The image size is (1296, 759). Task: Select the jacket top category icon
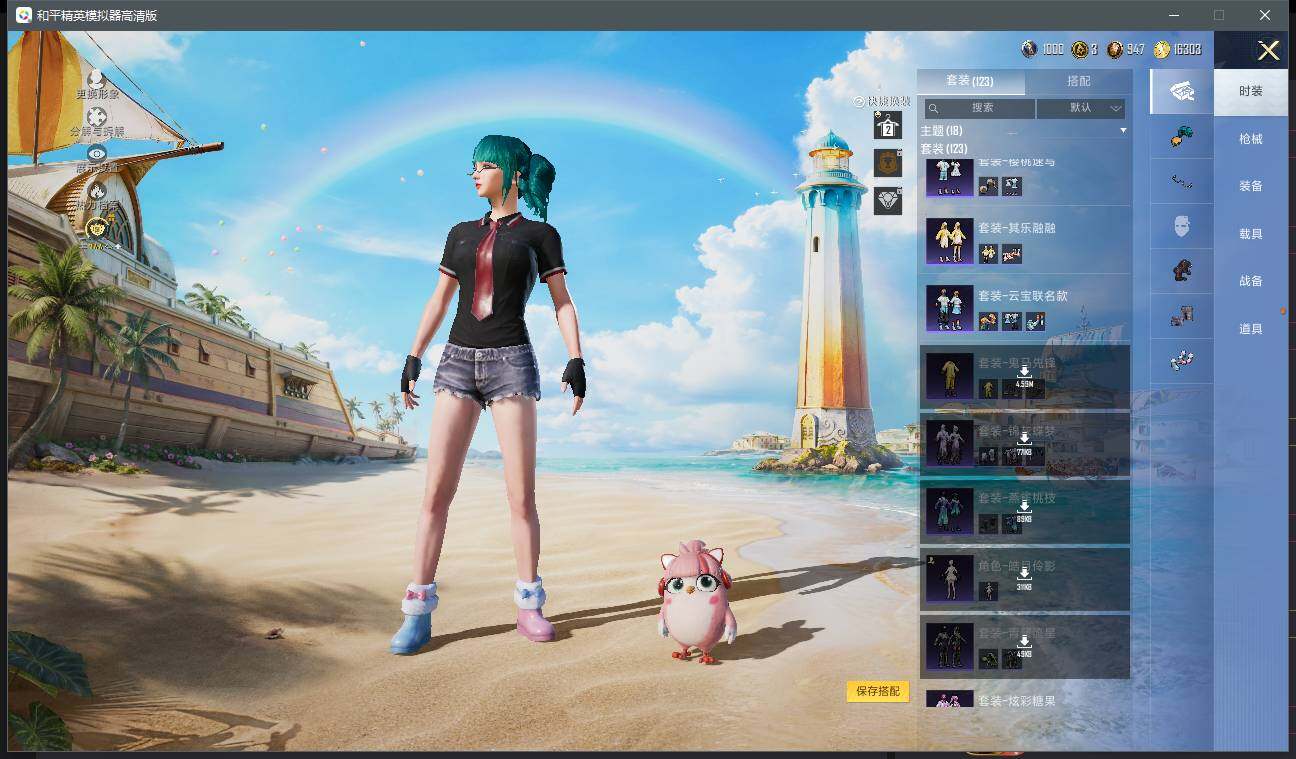coord(1182,271)
